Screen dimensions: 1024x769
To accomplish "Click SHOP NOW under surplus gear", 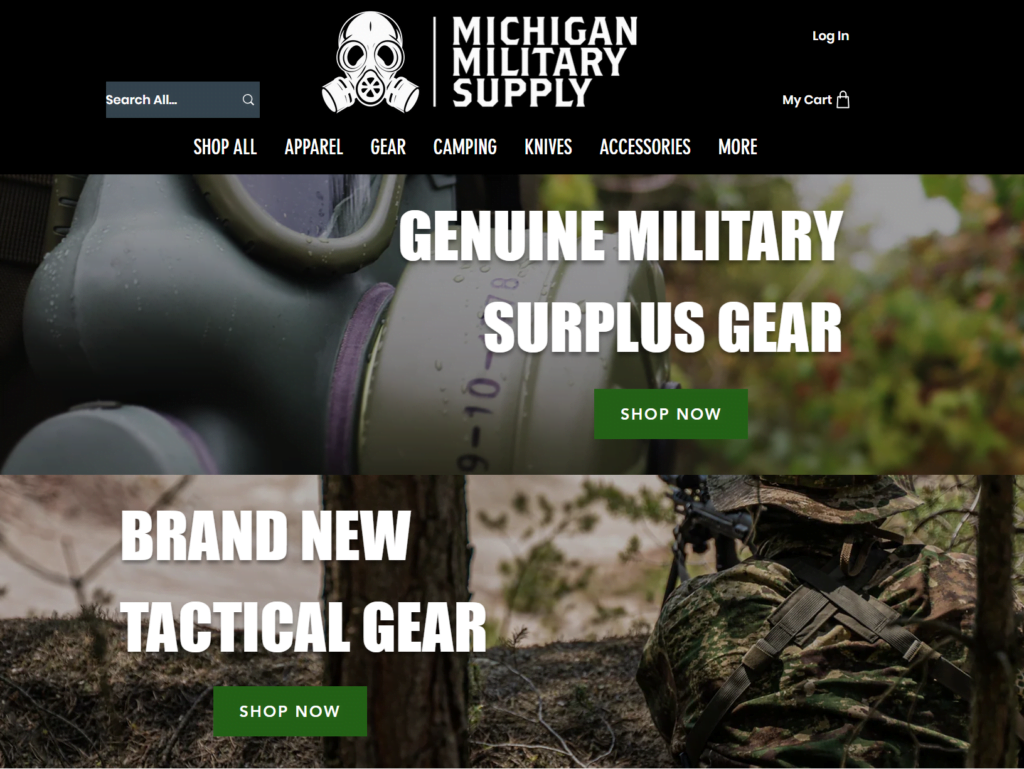I will click(671, 414).
